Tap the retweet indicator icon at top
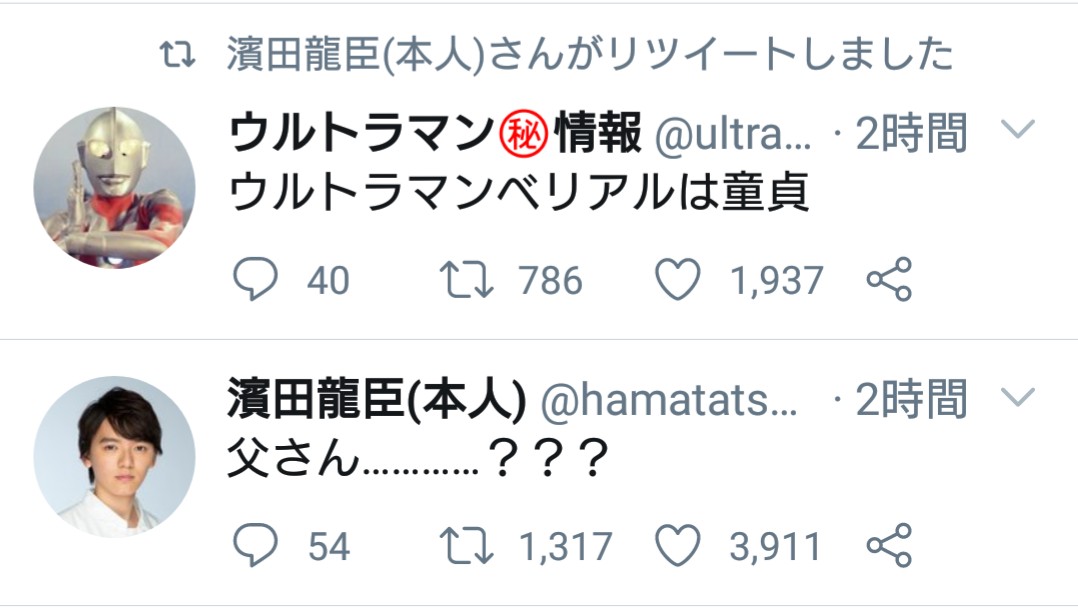The width and height of the screenshot is (1078, 614). [x=178, y=55]
